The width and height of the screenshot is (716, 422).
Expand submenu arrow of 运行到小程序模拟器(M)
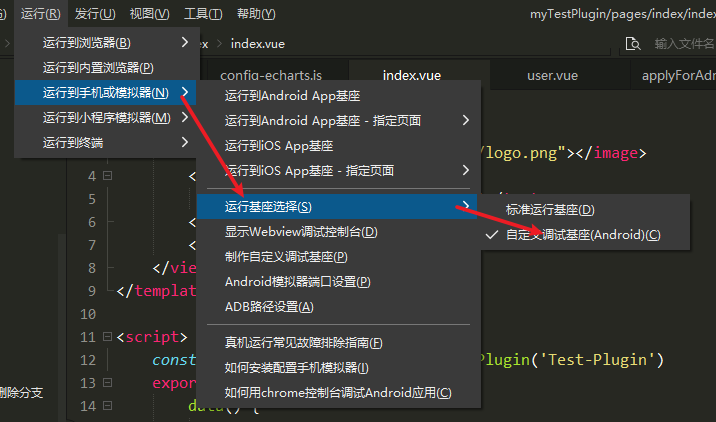coord(184,117)
